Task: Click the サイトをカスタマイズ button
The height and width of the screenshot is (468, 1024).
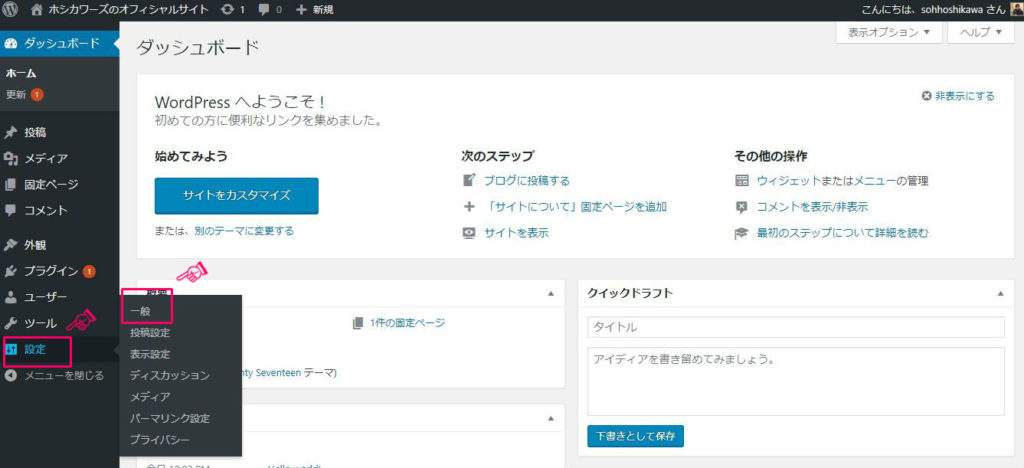Action: point(236,195)
